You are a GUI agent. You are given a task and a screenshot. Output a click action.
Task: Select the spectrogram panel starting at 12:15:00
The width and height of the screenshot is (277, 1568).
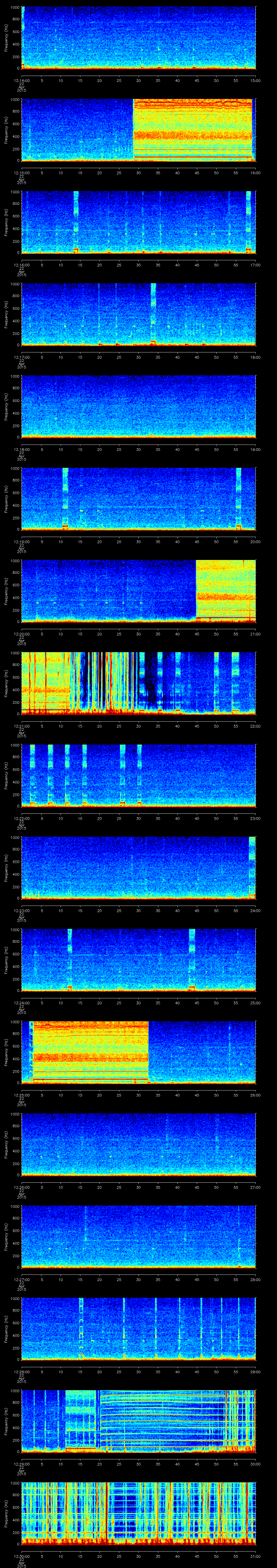click(139, 130)
